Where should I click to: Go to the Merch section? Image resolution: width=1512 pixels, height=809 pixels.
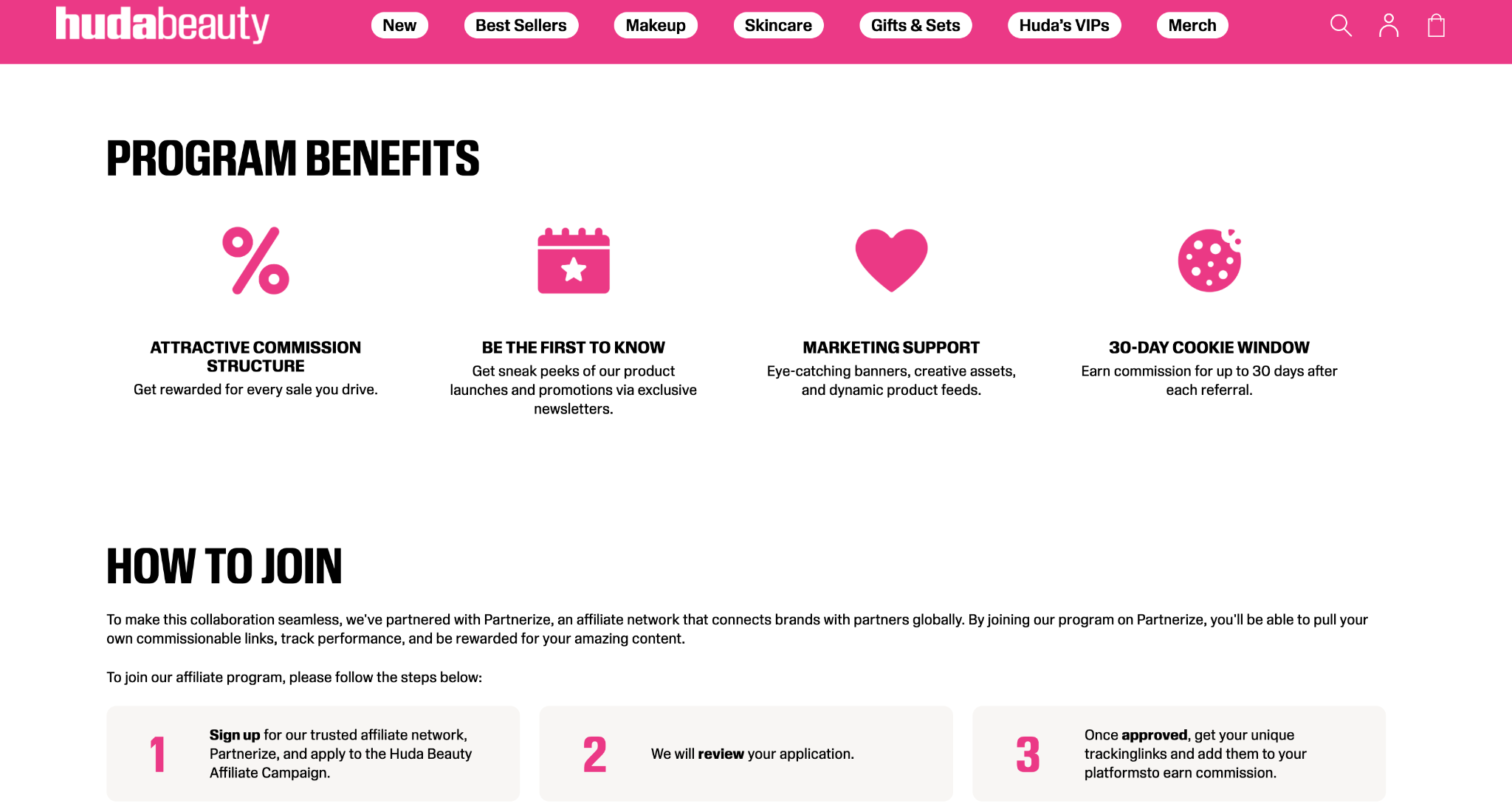coord(1192,25)
